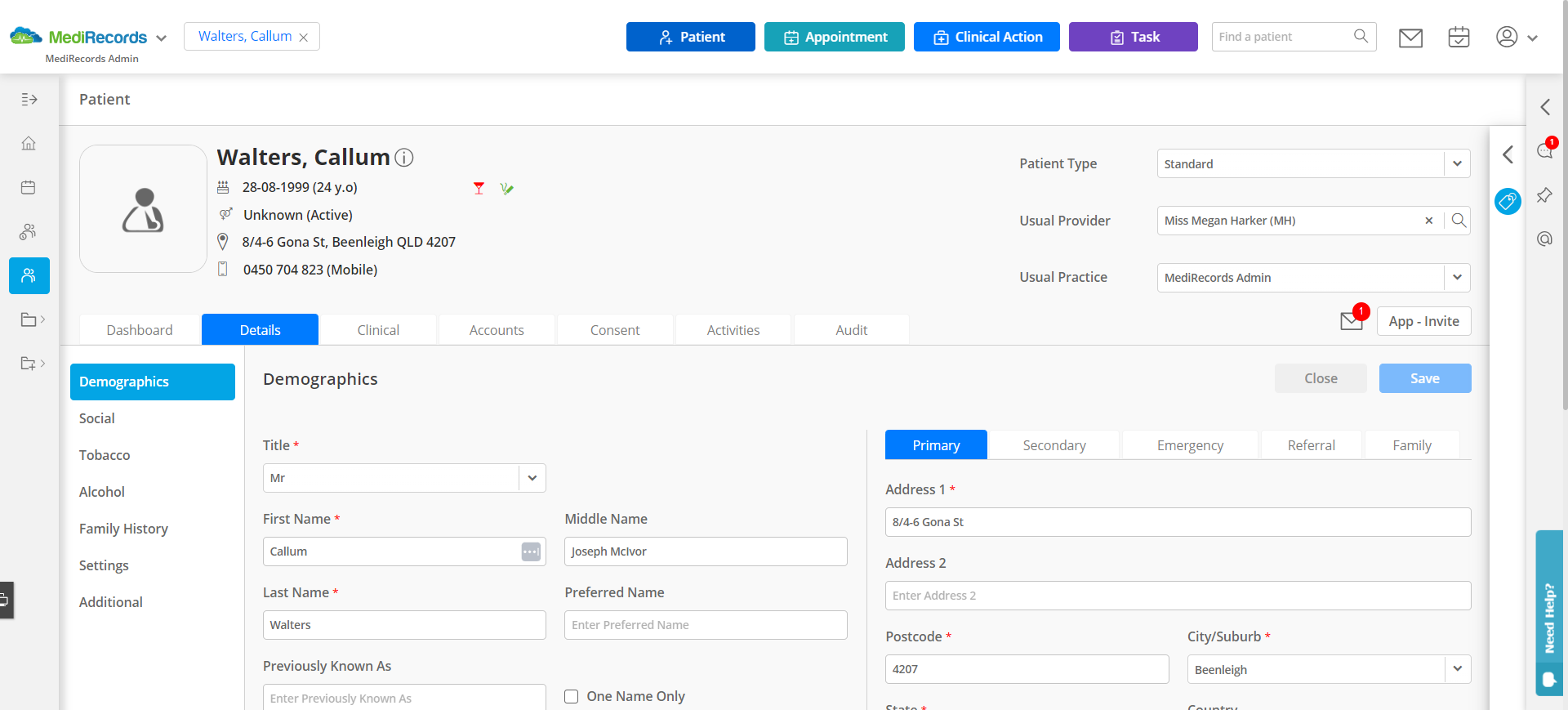Open the calendar icon in left sidebar
1568x710 pixels.
29,188
